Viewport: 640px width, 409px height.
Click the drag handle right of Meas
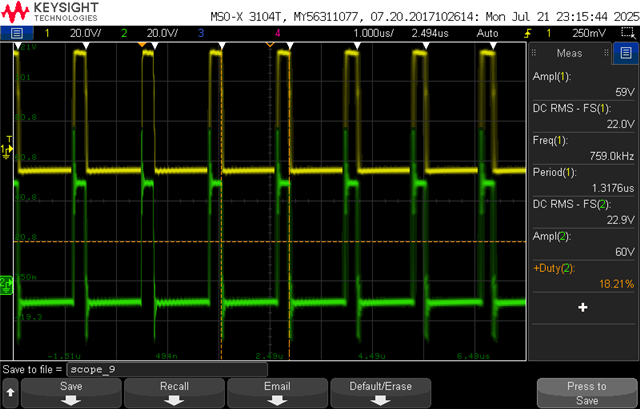[606, 53]
